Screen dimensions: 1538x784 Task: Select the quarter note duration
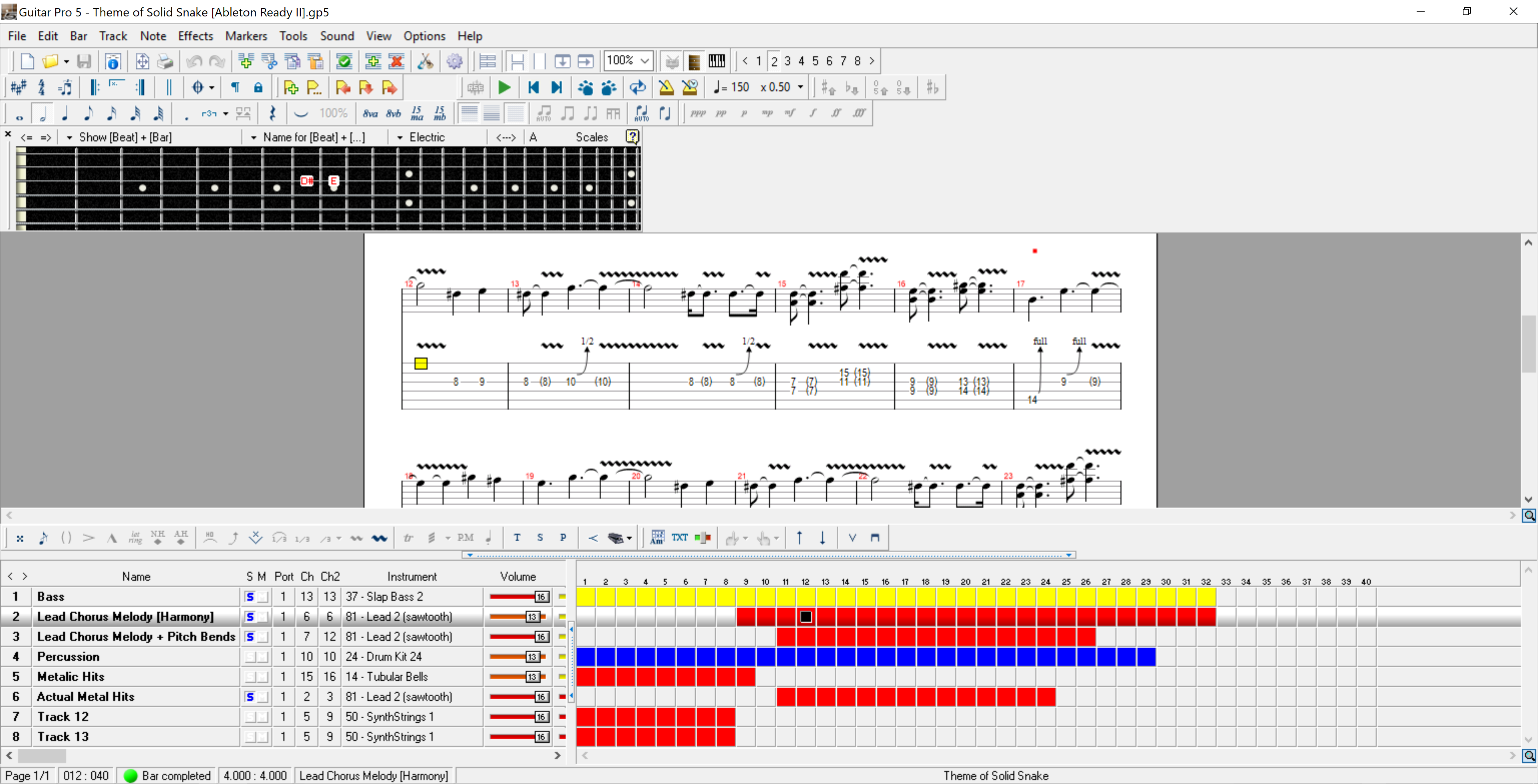point(65,113)
